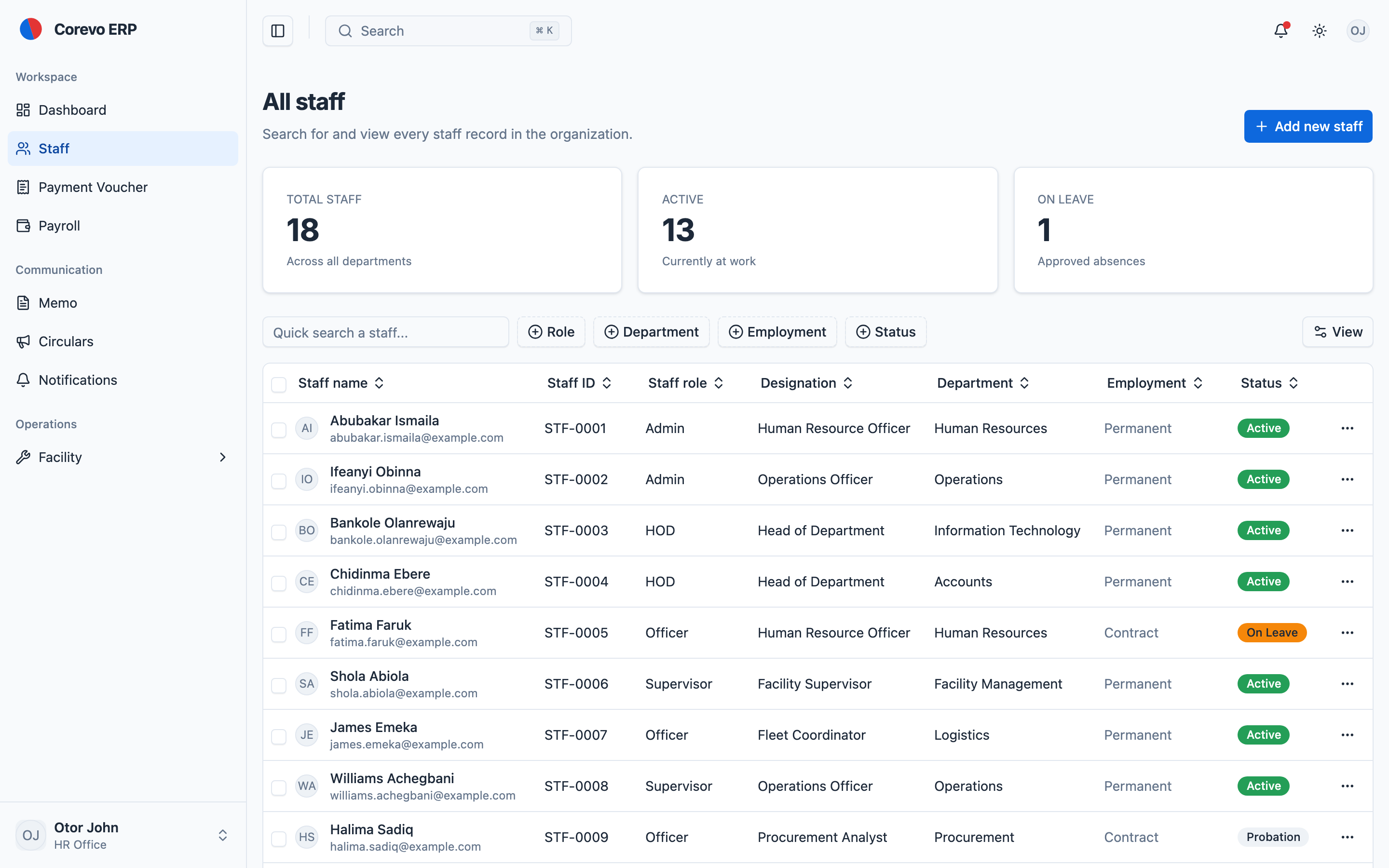
Task: Select Chidinma Ebere row checkbox
Action: 279,583
